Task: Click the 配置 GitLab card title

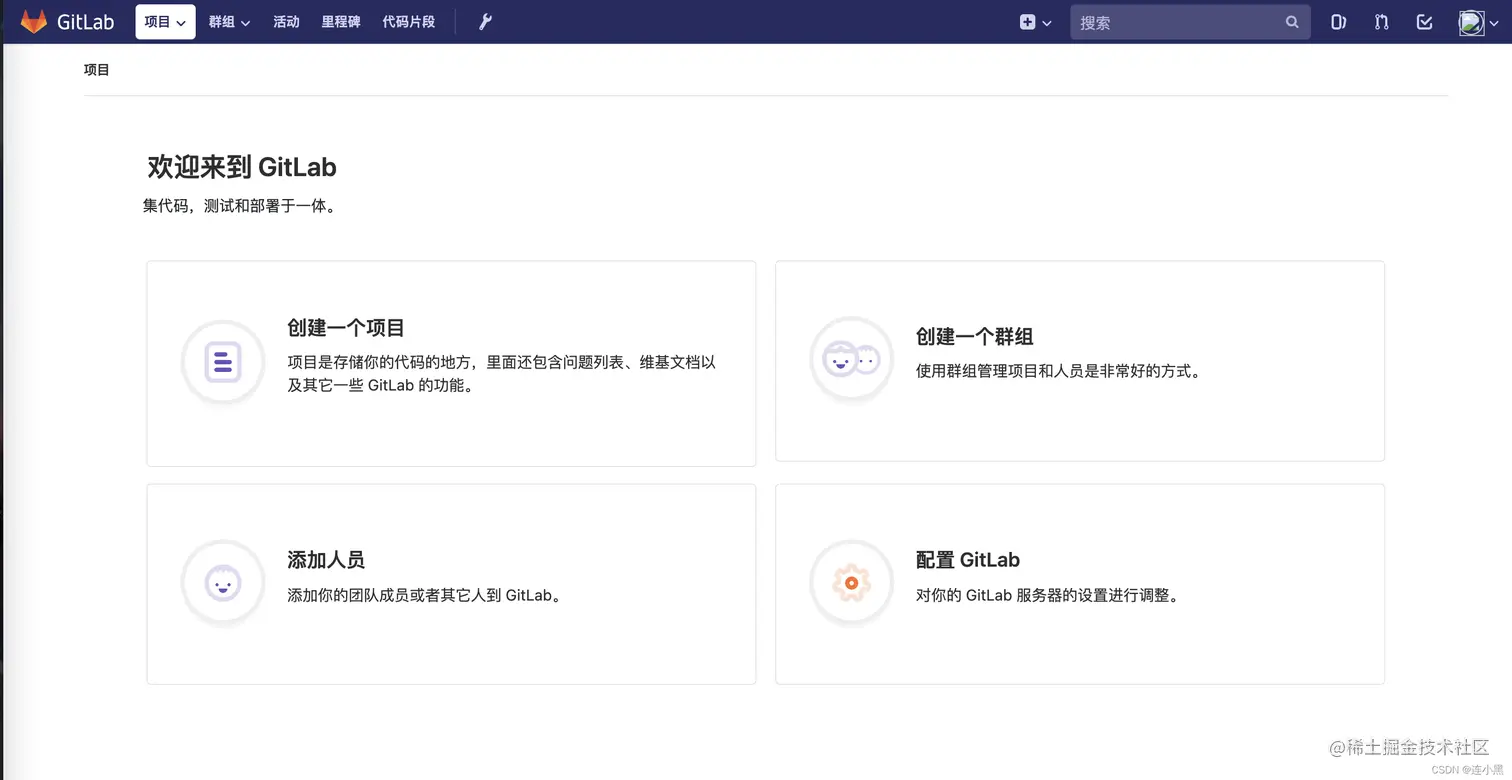Action: (x=968, y=560)
